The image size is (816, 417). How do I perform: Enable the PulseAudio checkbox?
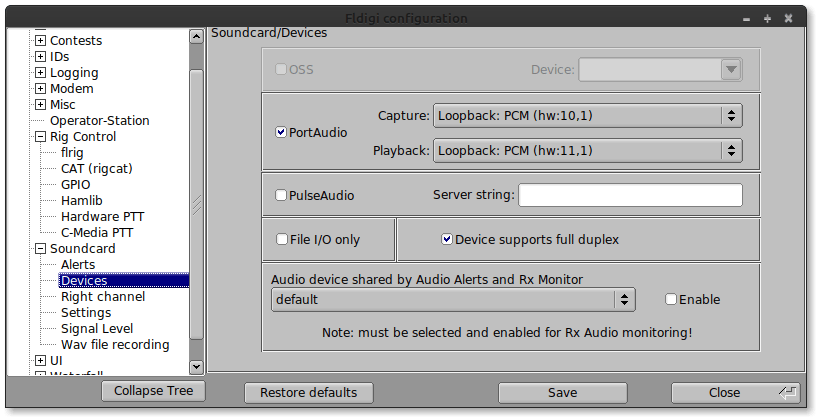coord(281,195)
